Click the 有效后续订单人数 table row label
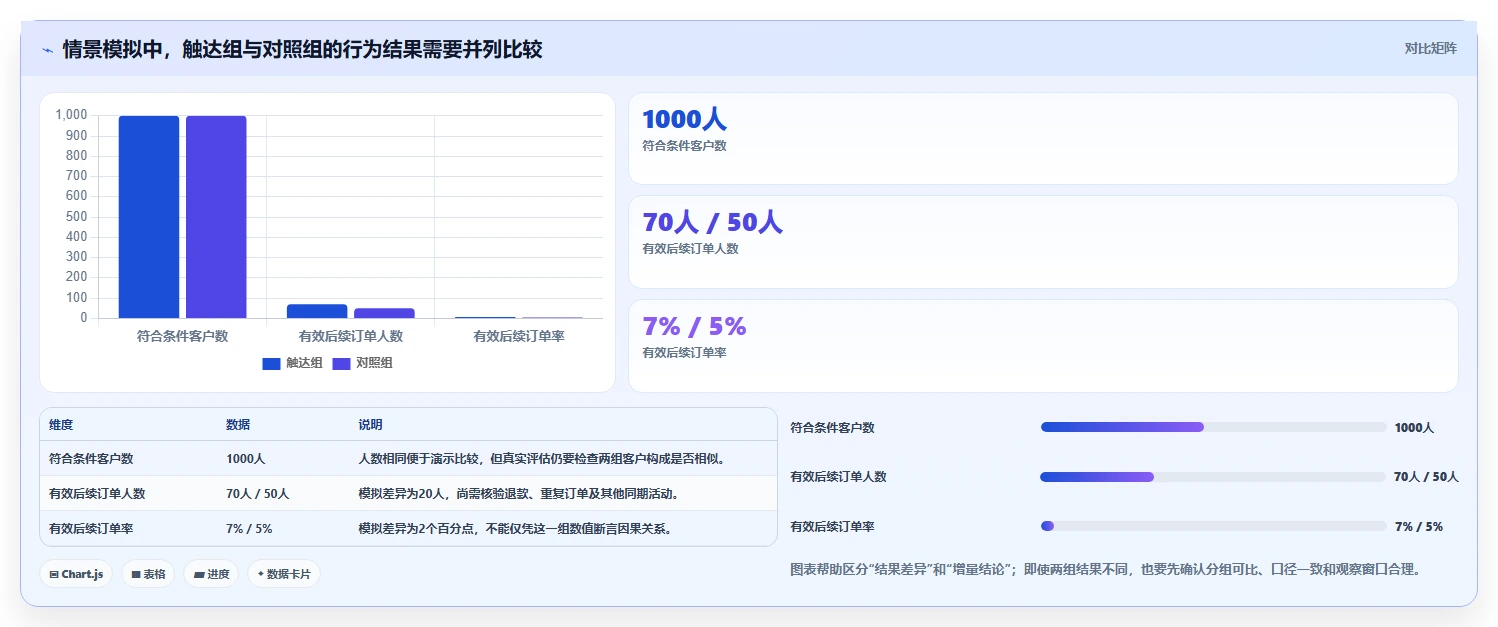Image resolution: width=1498 pixels, height=627 pixels. (x=97, y=493)
